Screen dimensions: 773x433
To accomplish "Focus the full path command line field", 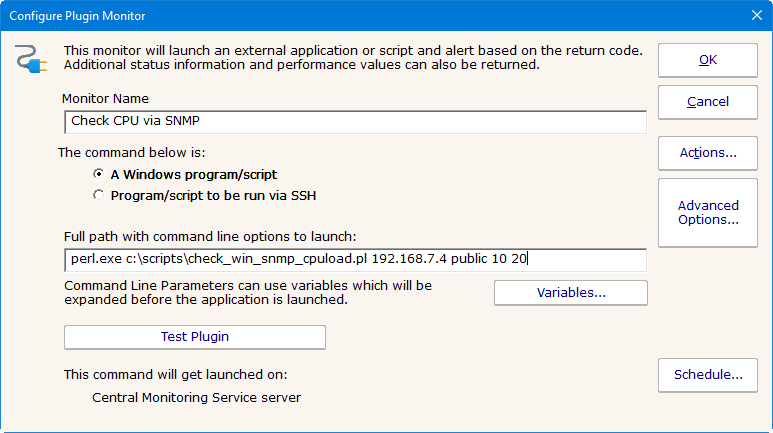I will point(353,259).
